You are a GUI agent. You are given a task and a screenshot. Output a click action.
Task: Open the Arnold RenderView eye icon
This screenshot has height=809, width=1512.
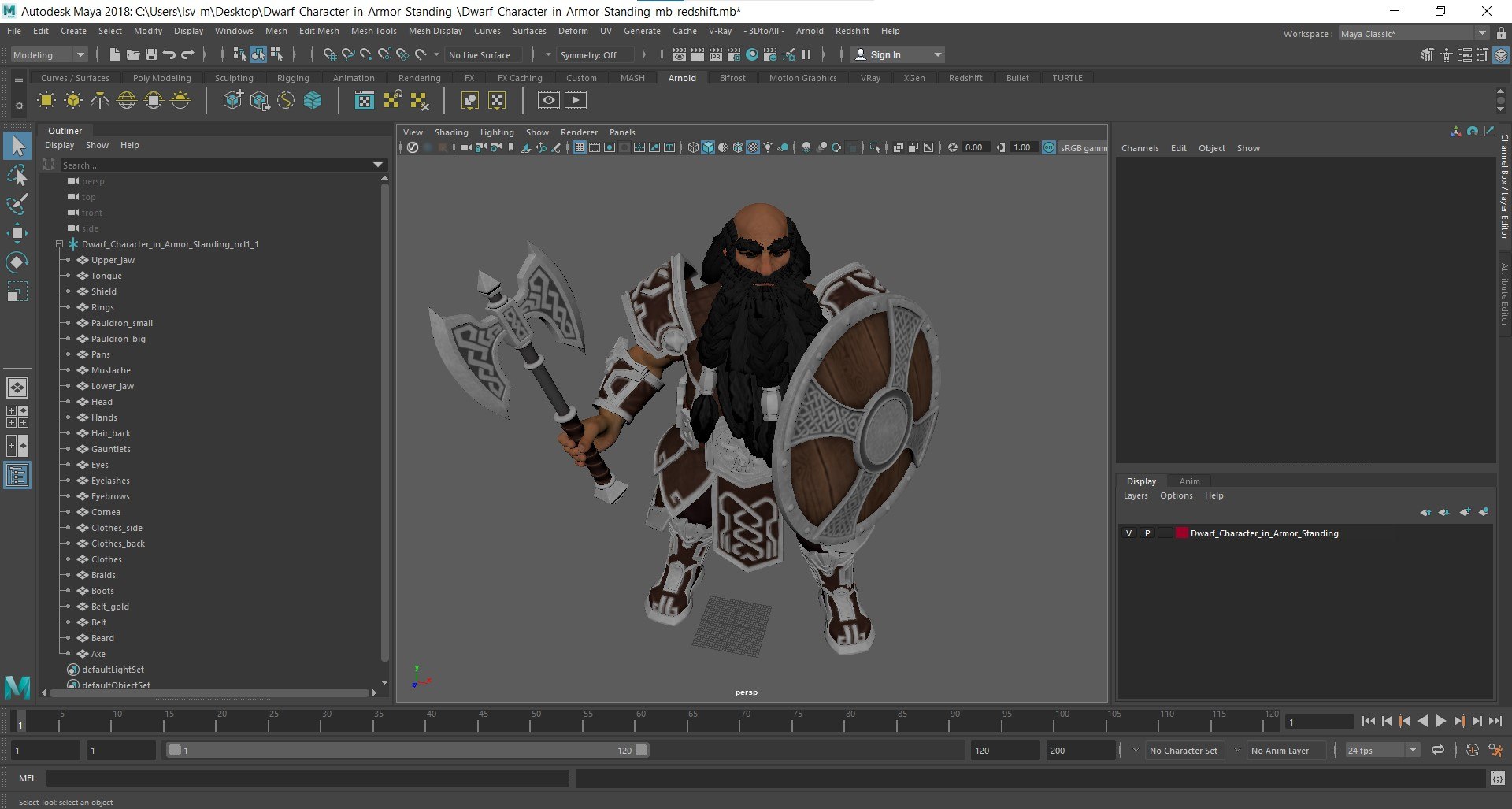click(549, 100)
